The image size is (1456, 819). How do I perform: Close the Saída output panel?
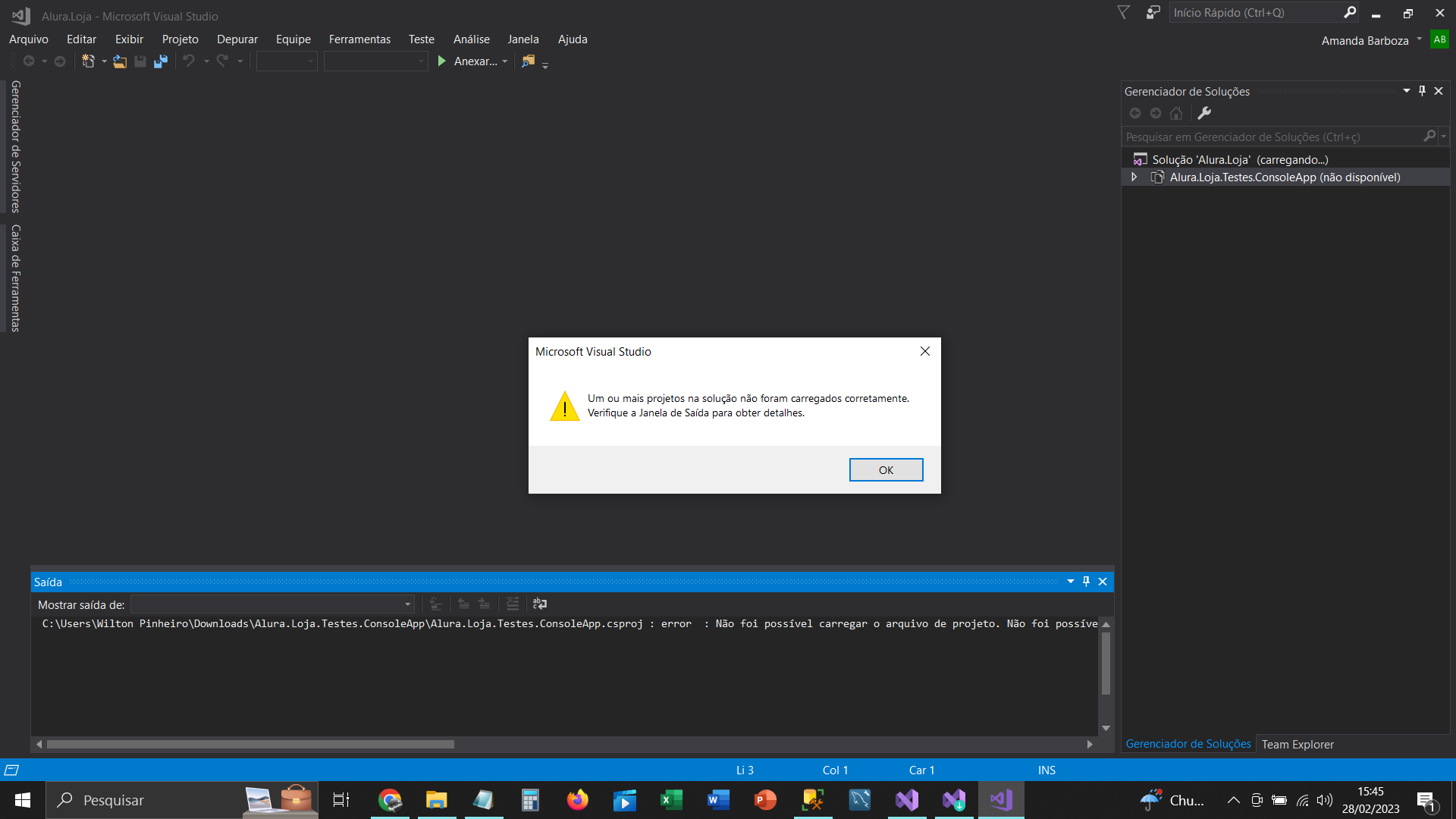[x=1103, y=582]
